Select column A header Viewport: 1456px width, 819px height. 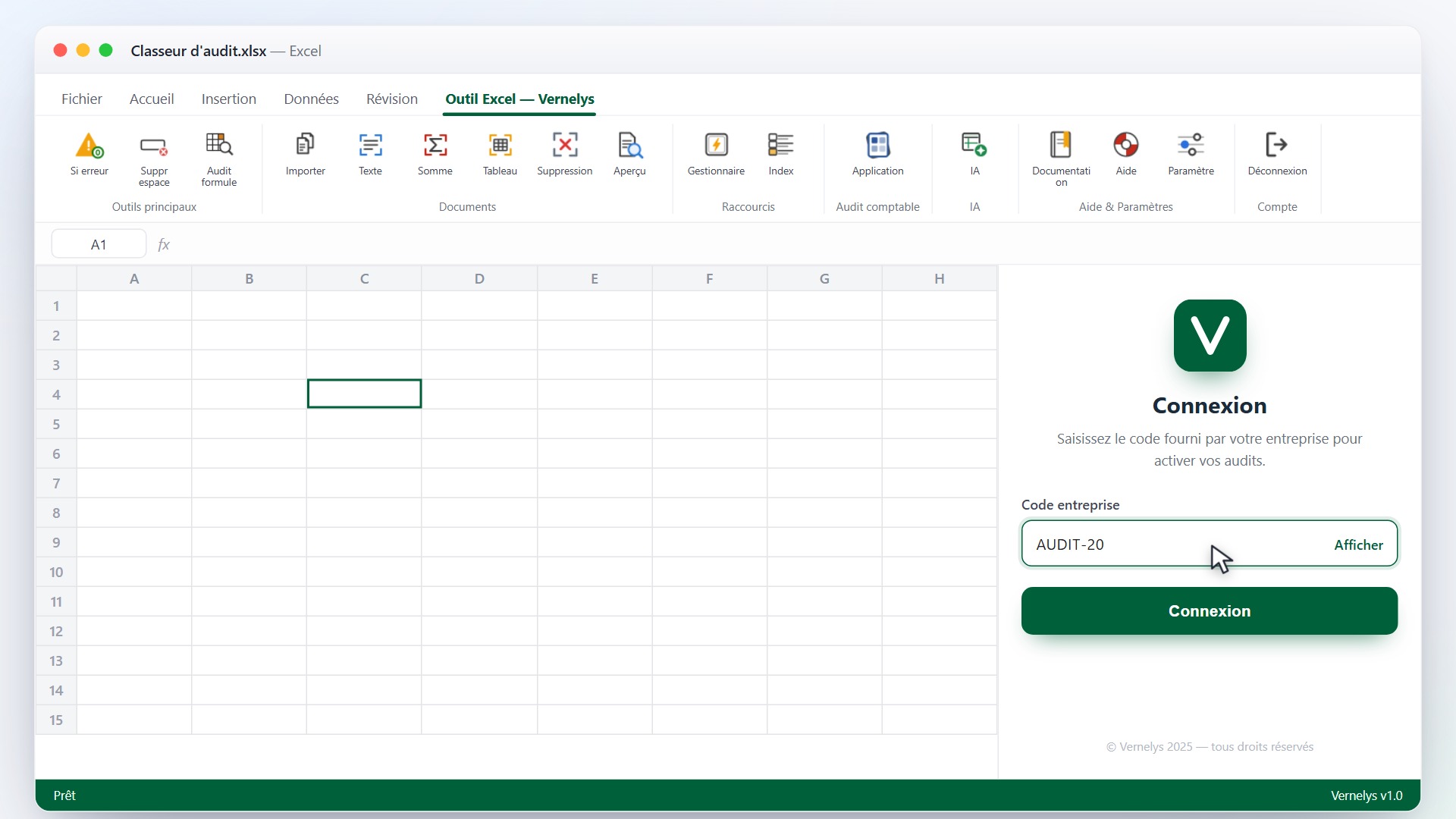tap(134, 278)
